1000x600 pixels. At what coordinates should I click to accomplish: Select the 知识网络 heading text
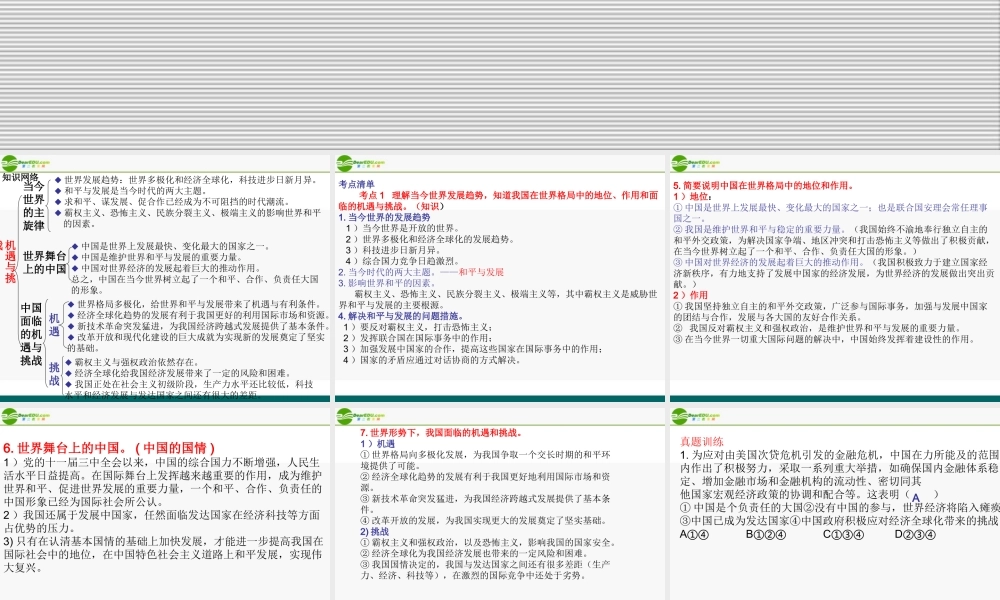(x=20, y=177)
